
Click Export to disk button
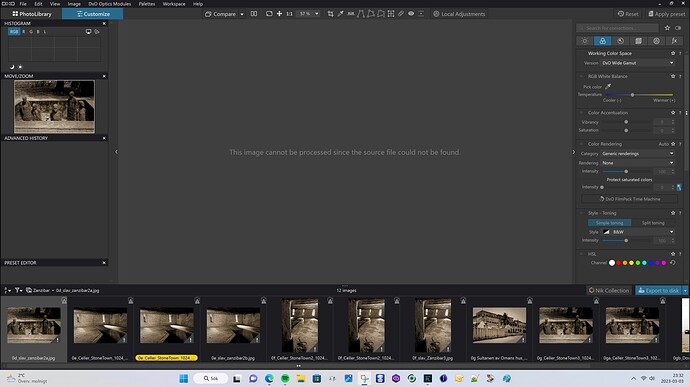tap(658, 291)
